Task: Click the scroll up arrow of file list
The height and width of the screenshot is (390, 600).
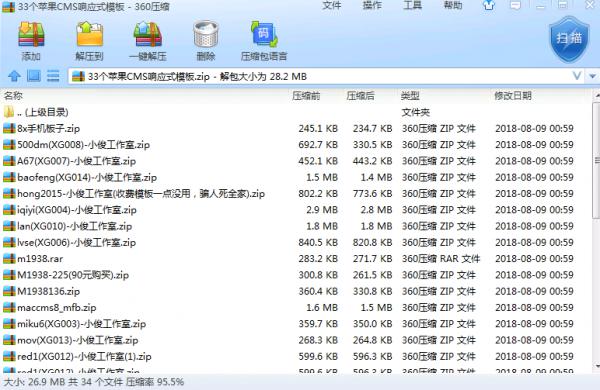Action: pos(596,95)
